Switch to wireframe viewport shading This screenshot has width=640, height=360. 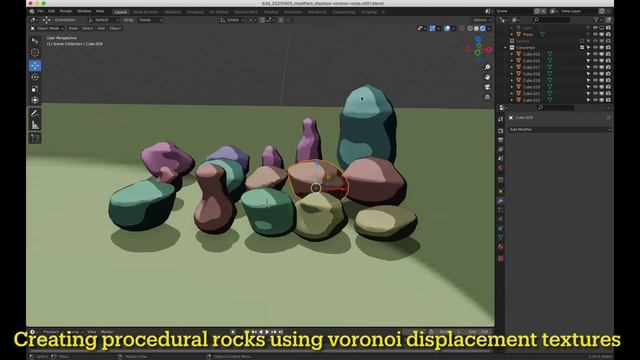click(x=470, y=29)
